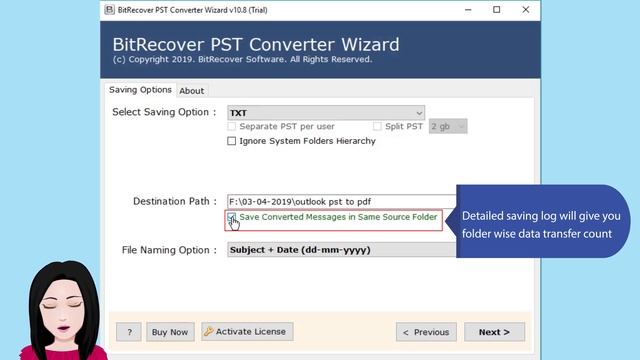Click the BitRecover PST Converter Wizard heading
Viewport: 640px width, 360px height.
pos(256,44)
